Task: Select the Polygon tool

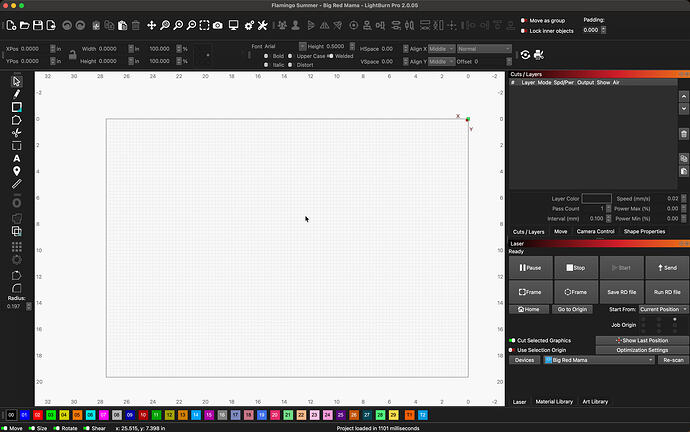Action: coord(17,120)
